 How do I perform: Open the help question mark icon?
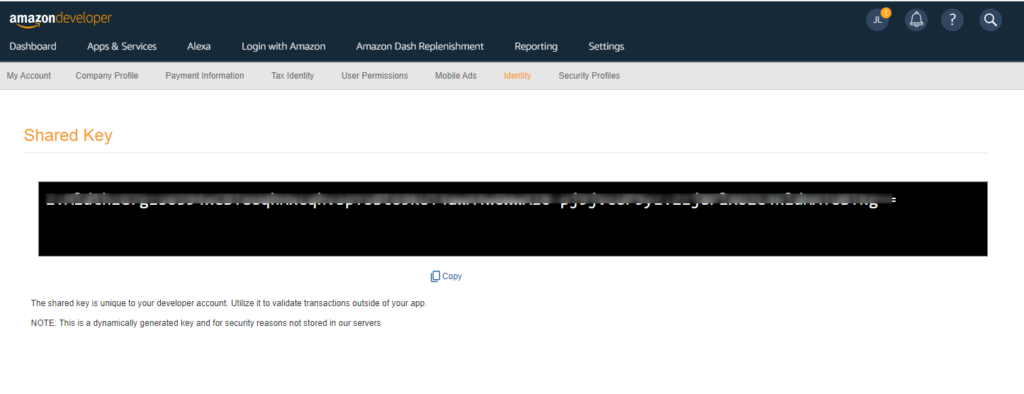point(952,20)
